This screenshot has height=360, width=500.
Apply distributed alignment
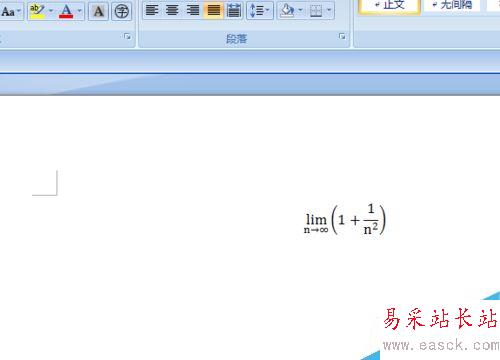[233, 10]
